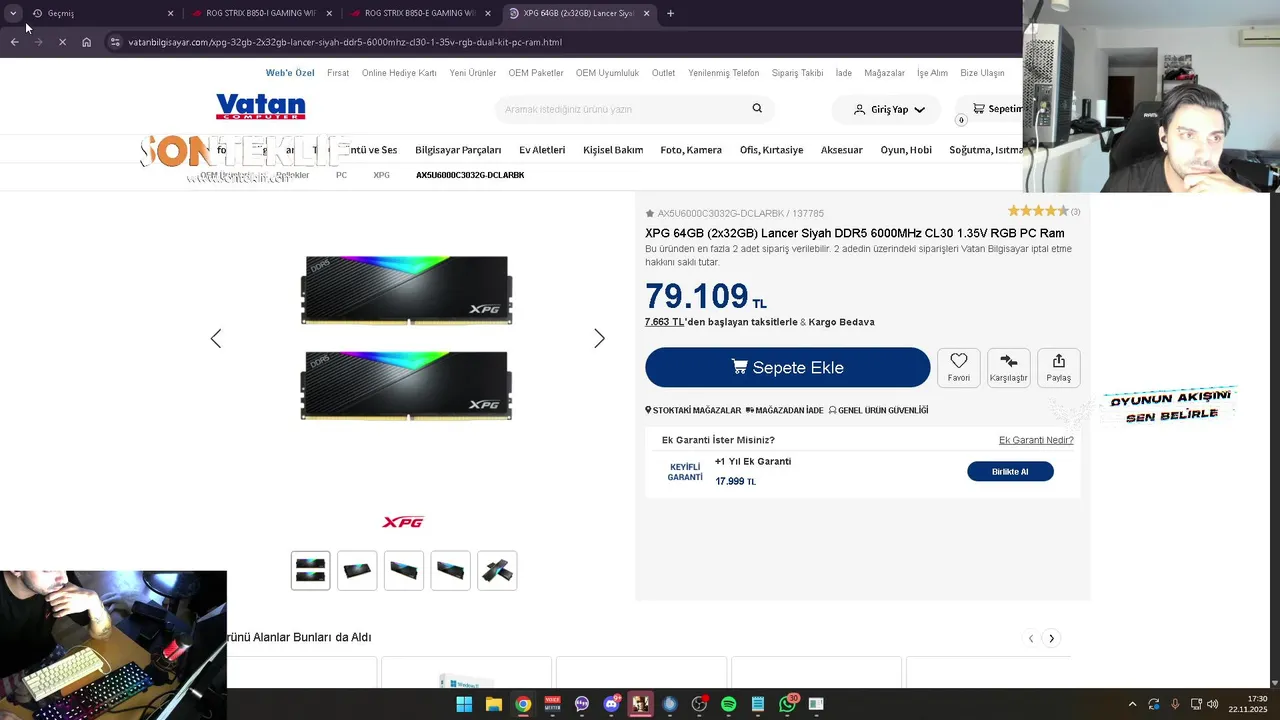Image resolution: width=1280 pixels, height=720 pixels.
Task: Add product to Favori with heart icon
Action: [959, 367]
